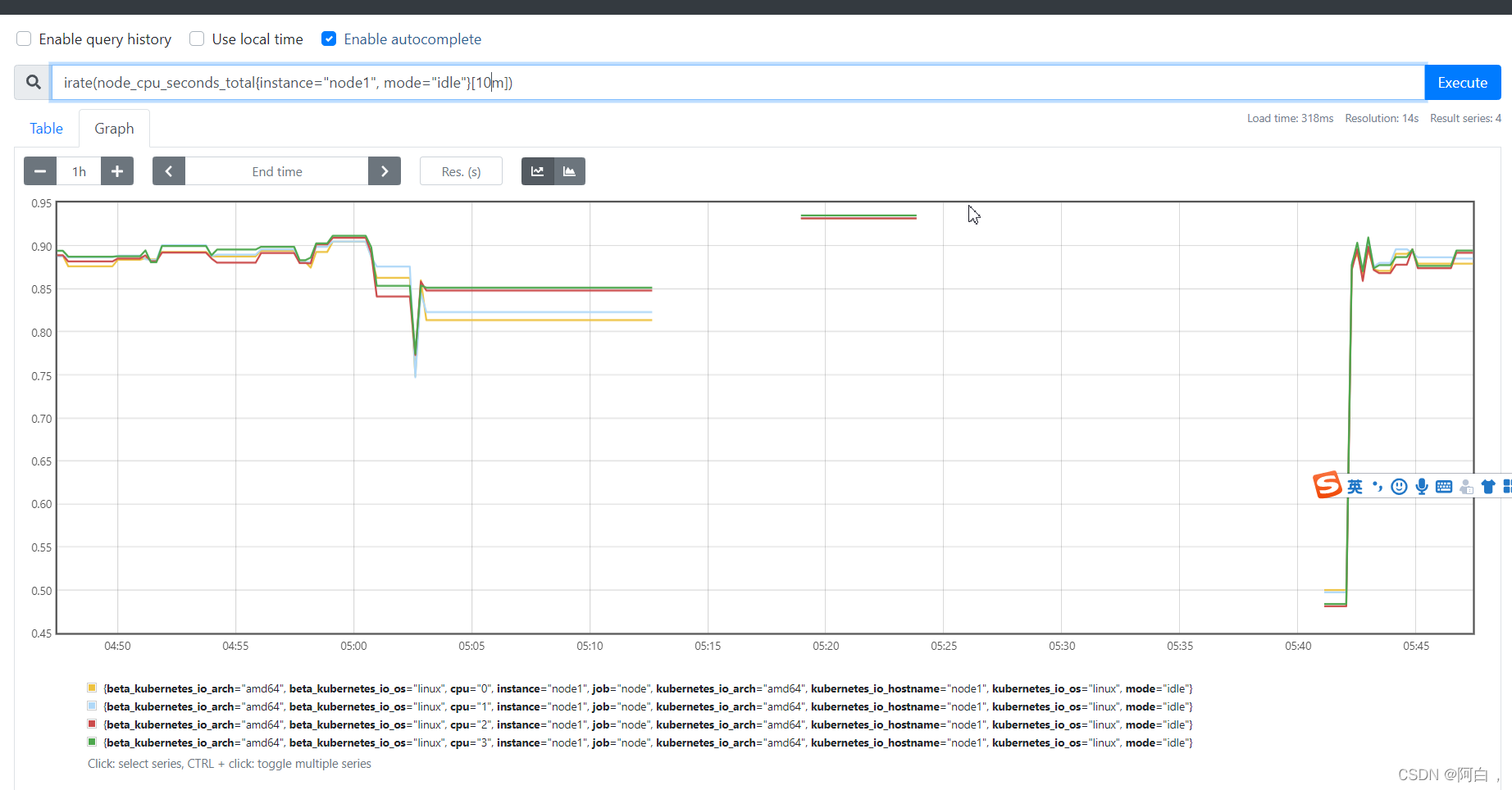Select the red cpu="2" legend swatch
This screenshot has width=1512, height=790.
coord(92,724)
